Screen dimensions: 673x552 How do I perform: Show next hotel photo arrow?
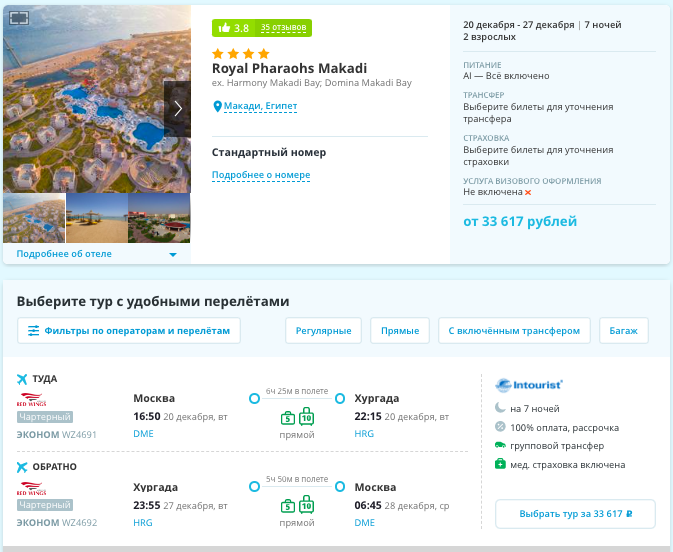178,109
